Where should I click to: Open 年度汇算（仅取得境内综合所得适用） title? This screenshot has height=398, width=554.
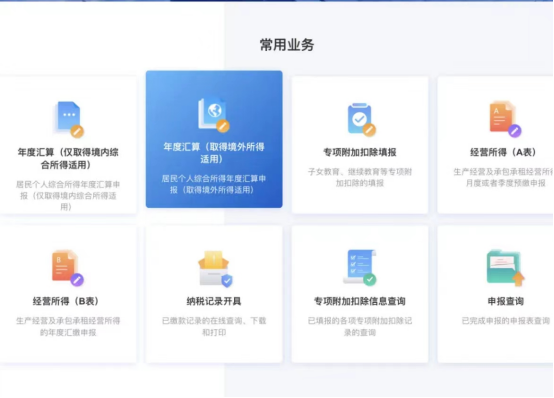68,158
